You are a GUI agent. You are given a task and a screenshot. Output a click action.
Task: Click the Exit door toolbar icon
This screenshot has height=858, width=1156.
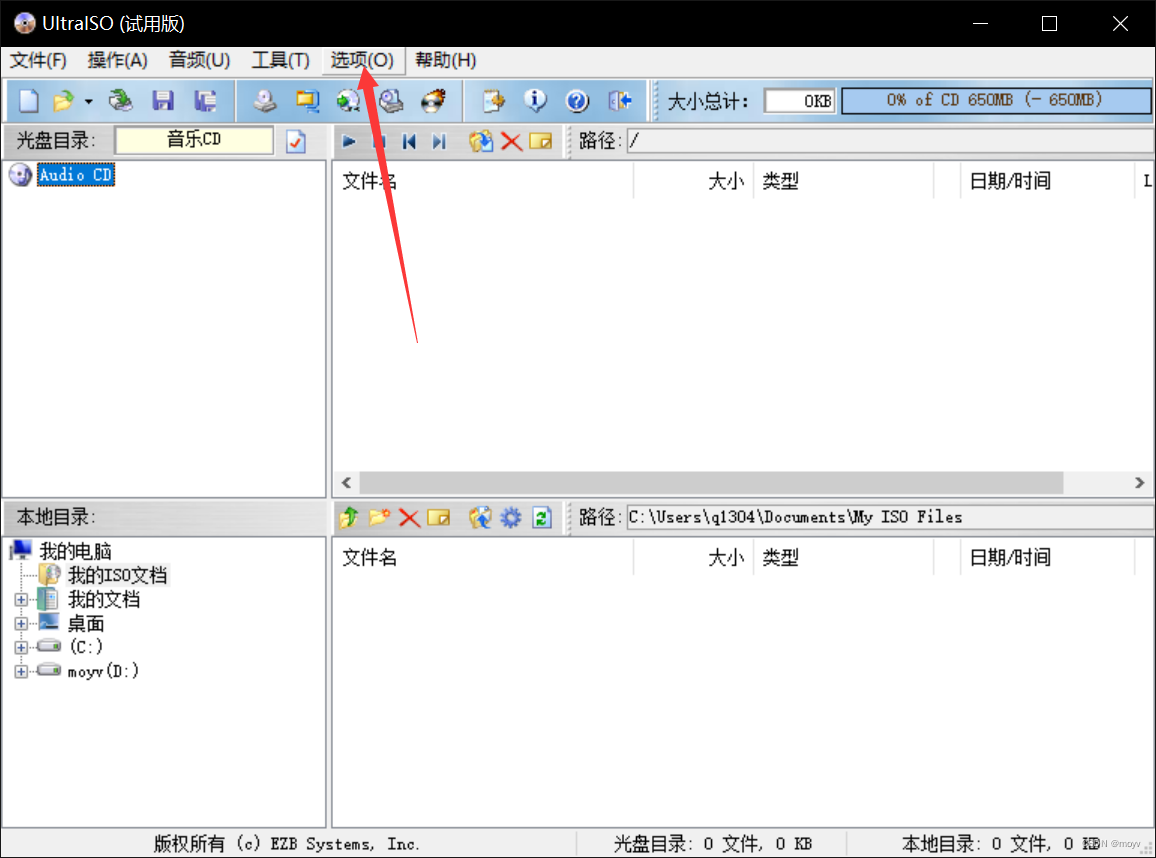620,100
